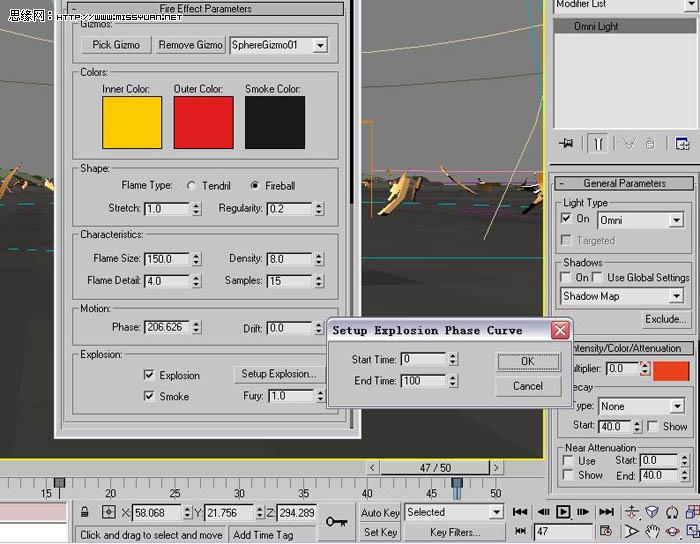Viewport: 700px width, 544px height.
Task: Toggle Show End Result icon
Action: coord(598,144)
